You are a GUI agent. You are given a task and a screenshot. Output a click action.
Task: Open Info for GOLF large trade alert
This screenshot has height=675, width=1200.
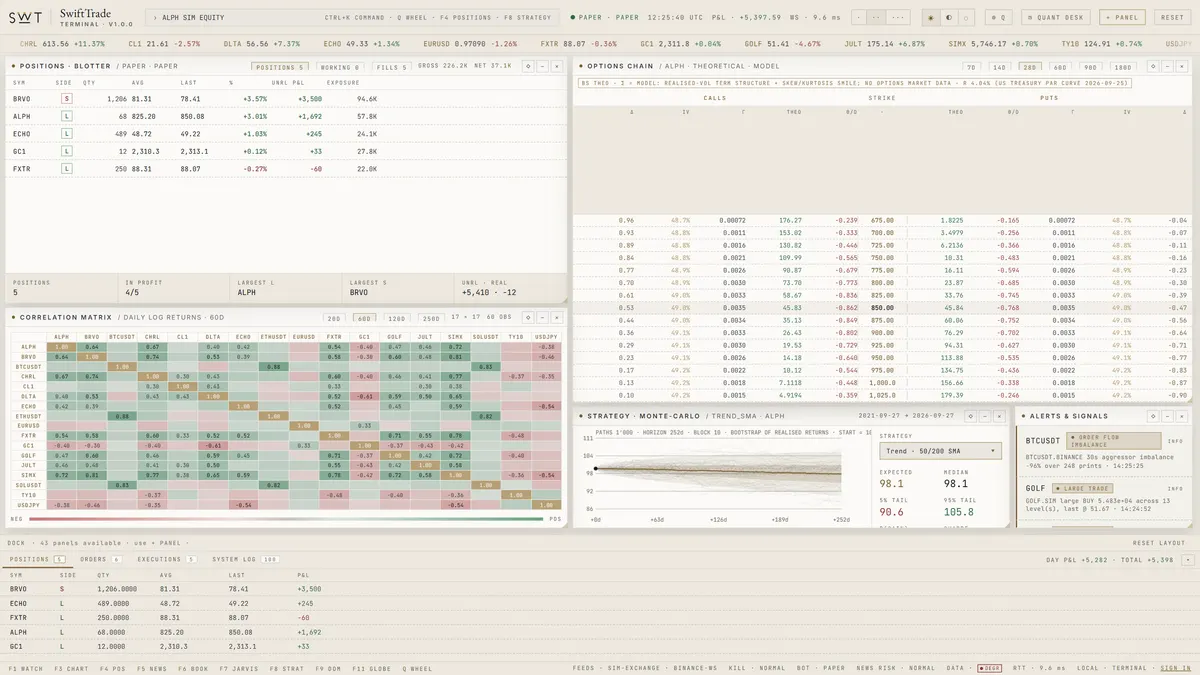coord(1175,488)
